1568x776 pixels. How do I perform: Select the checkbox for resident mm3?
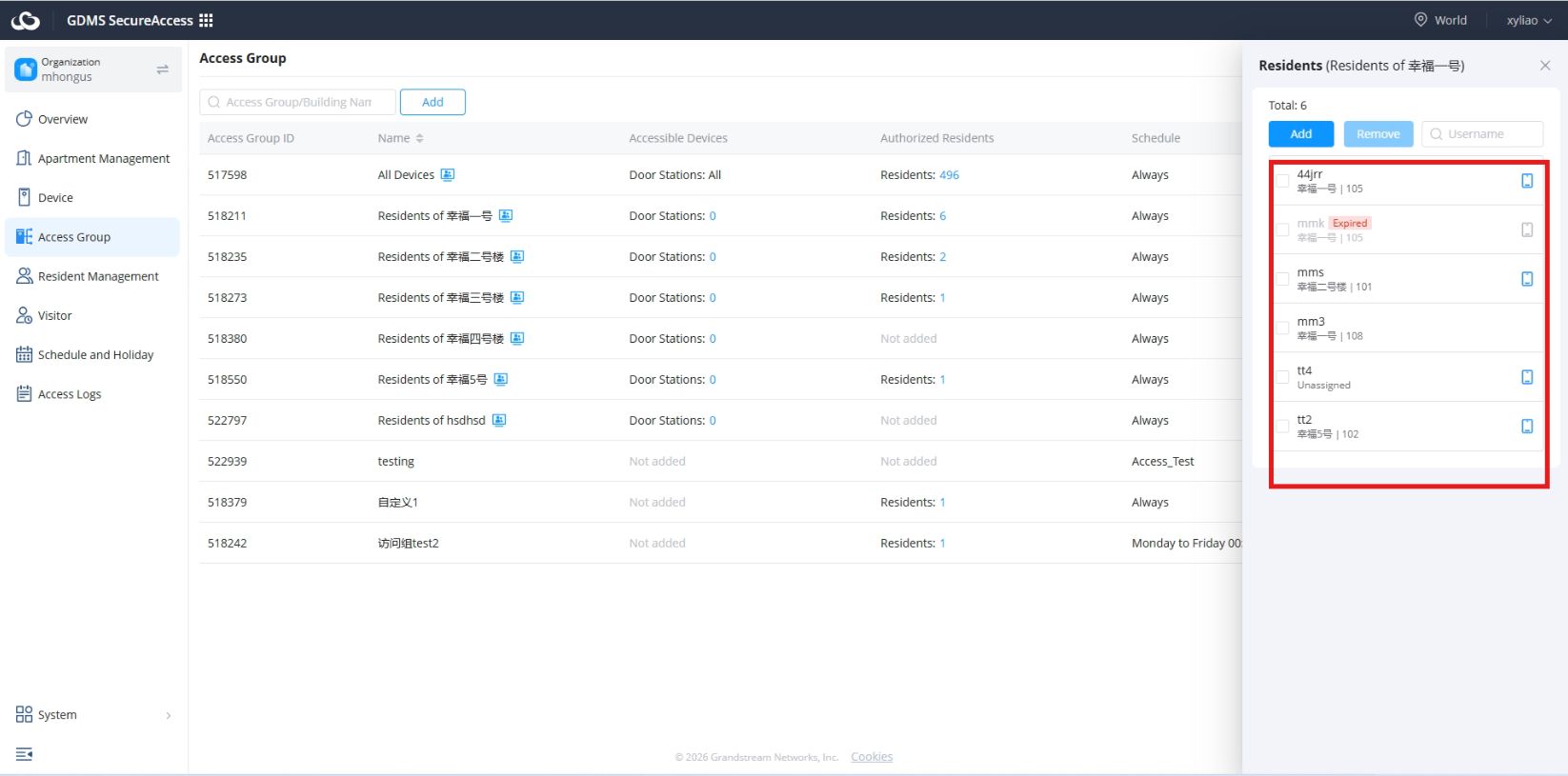point(1282,328)
